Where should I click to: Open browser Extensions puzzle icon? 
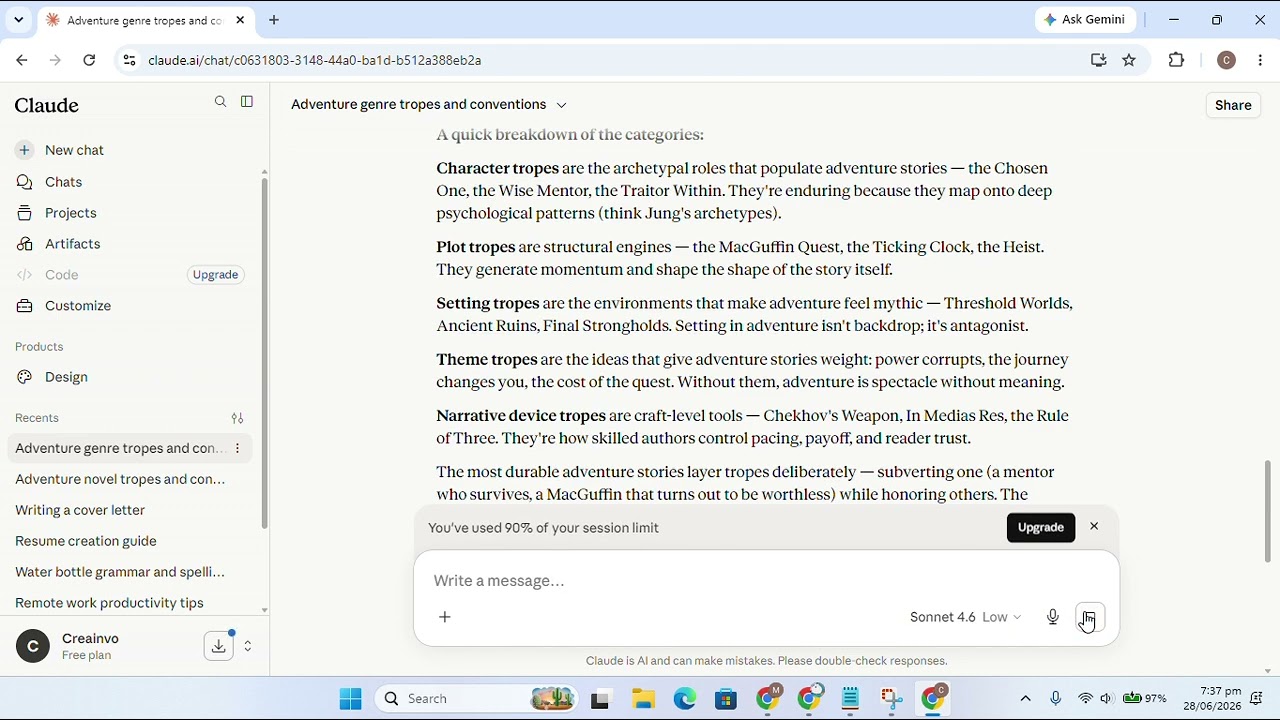1176,60
